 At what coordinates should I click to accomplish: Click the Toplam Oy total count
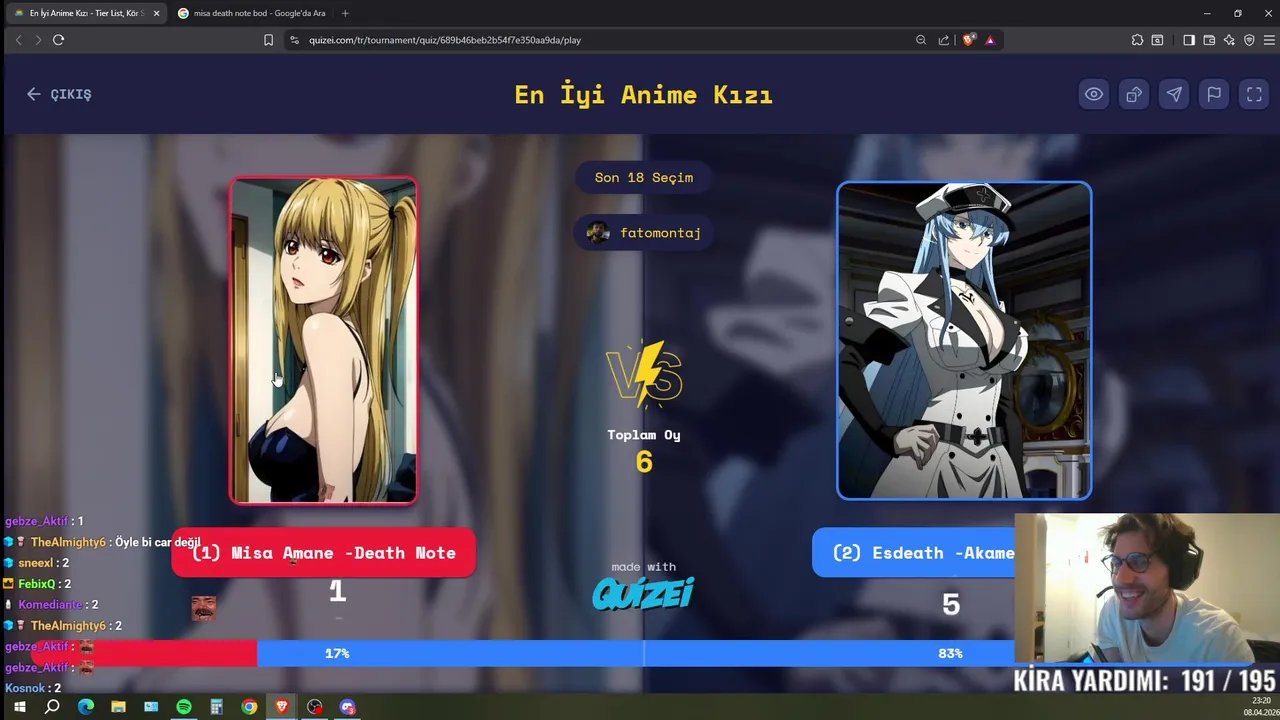[644, 462]
